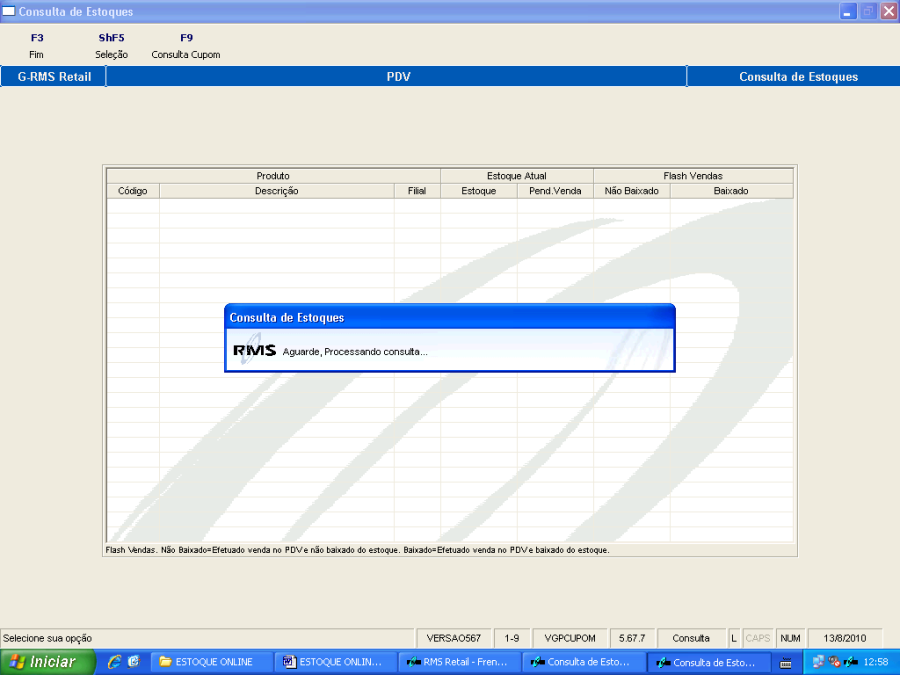Click the network computers tray icon
900x675 pixels.
tap(818, 662)
